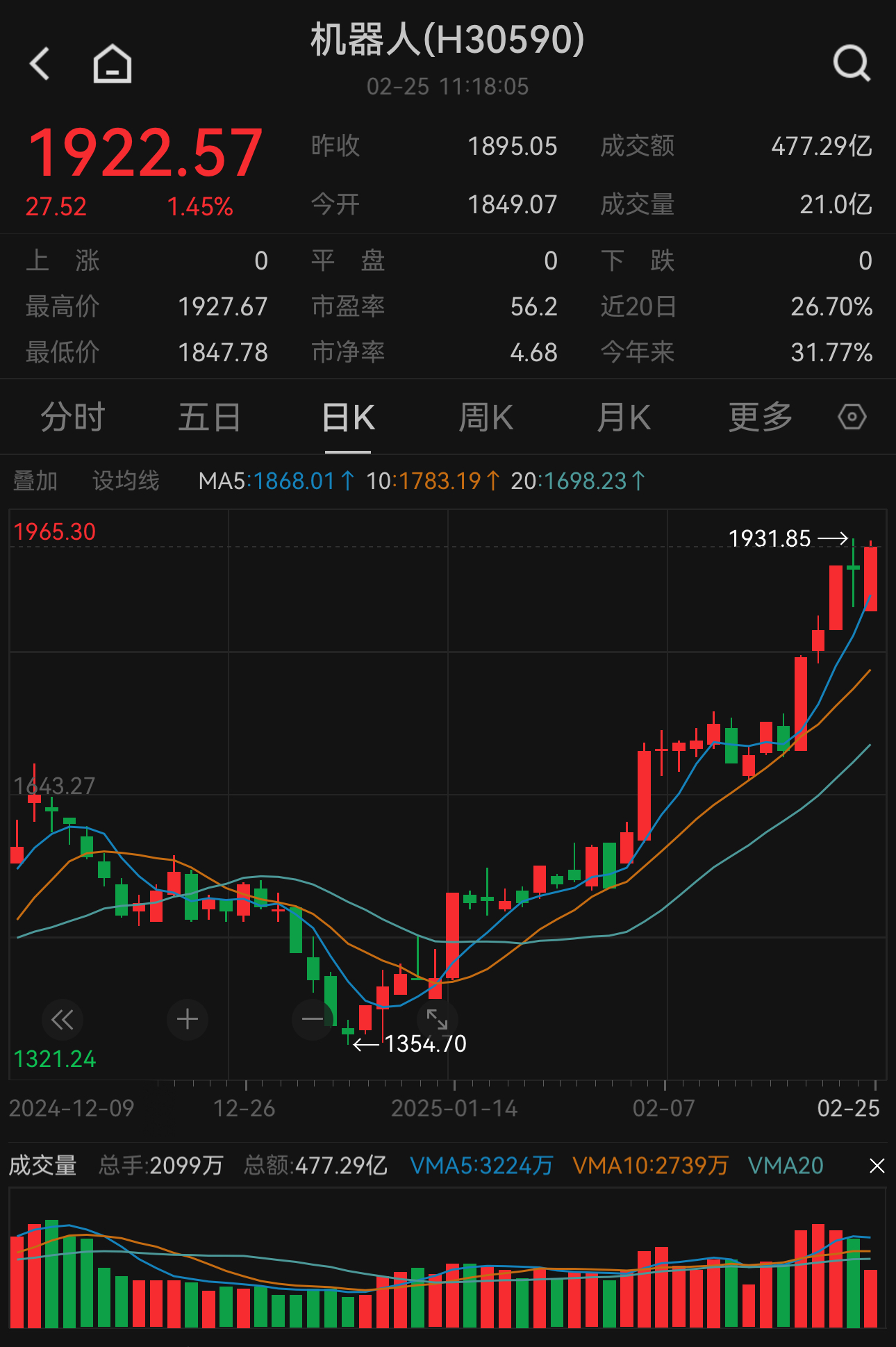This screenshot has width=896, height=1347.
Task: Tap the 最高价 value 1927.67
Action: [223, 307]
